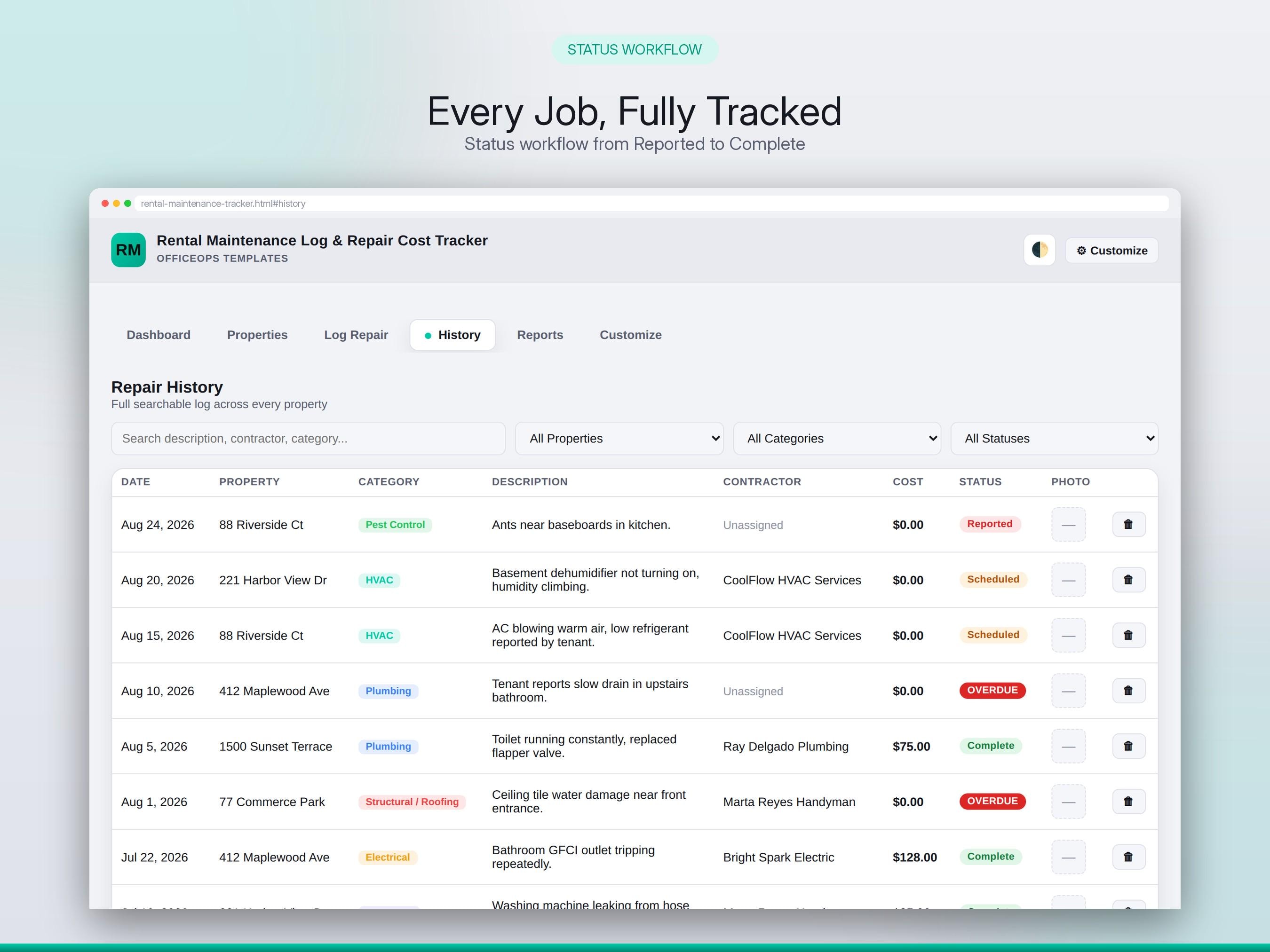
Task: Delete the Aug 15 AC repair entry
Action: point(1129,635)
